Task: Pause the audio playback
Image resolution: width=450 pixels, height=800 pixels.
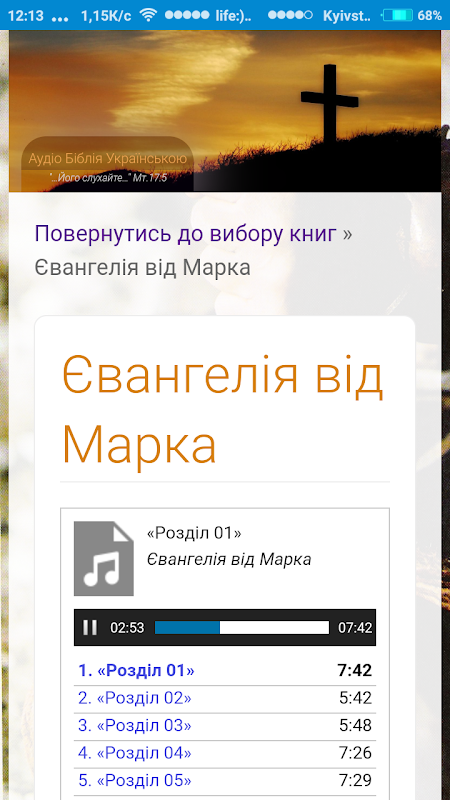Action: click(90, 628)
